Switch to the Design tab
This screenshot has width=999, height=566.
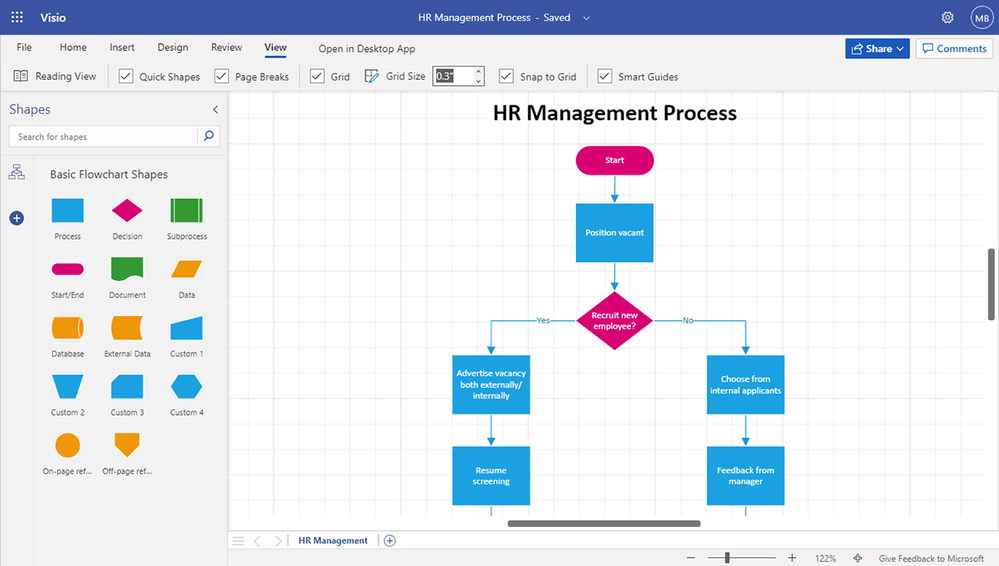tap(173, 47)
